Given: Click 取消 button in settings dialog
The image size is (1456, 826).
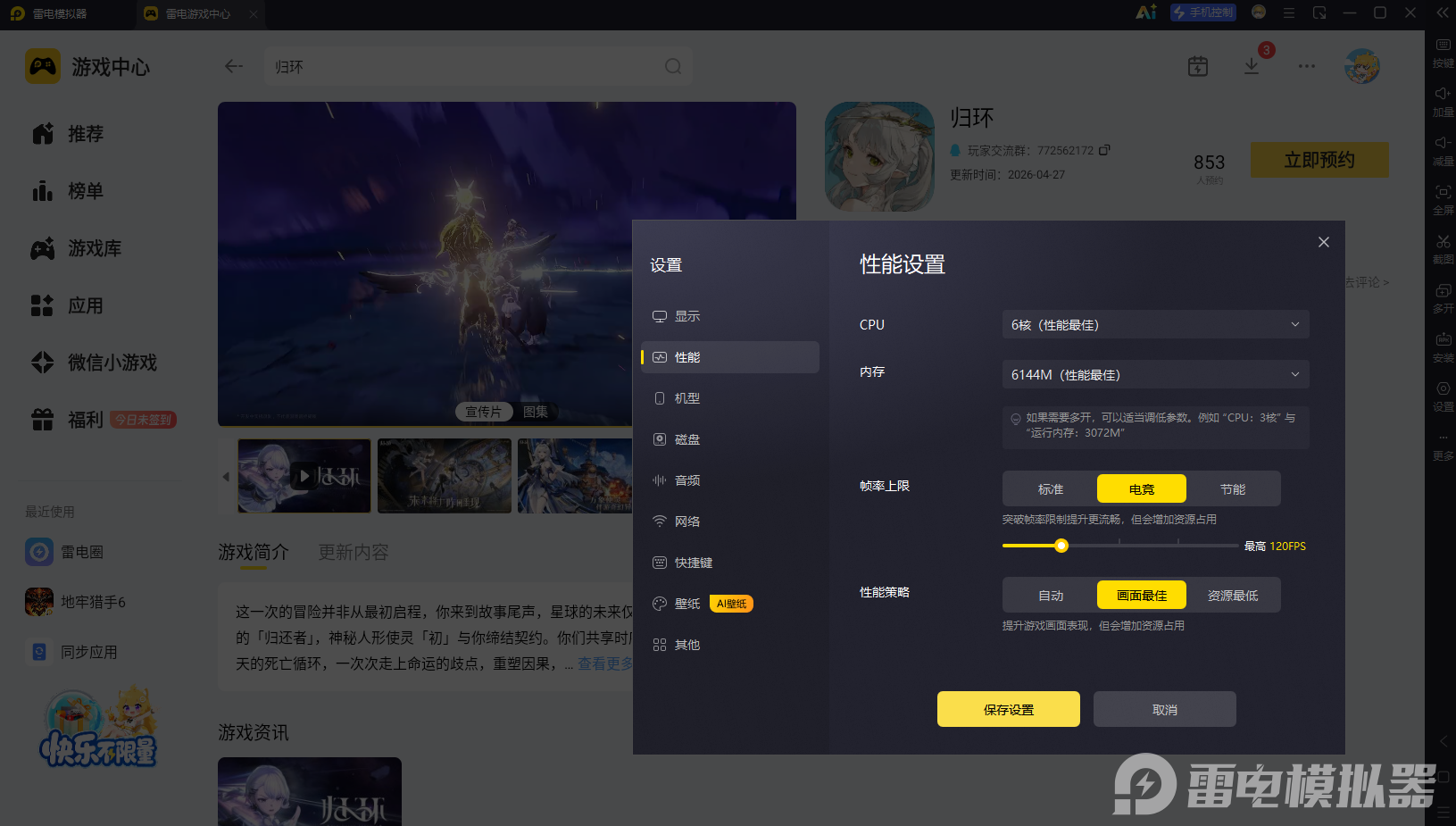Looking at the screenshot, I should pos(1165,709).
